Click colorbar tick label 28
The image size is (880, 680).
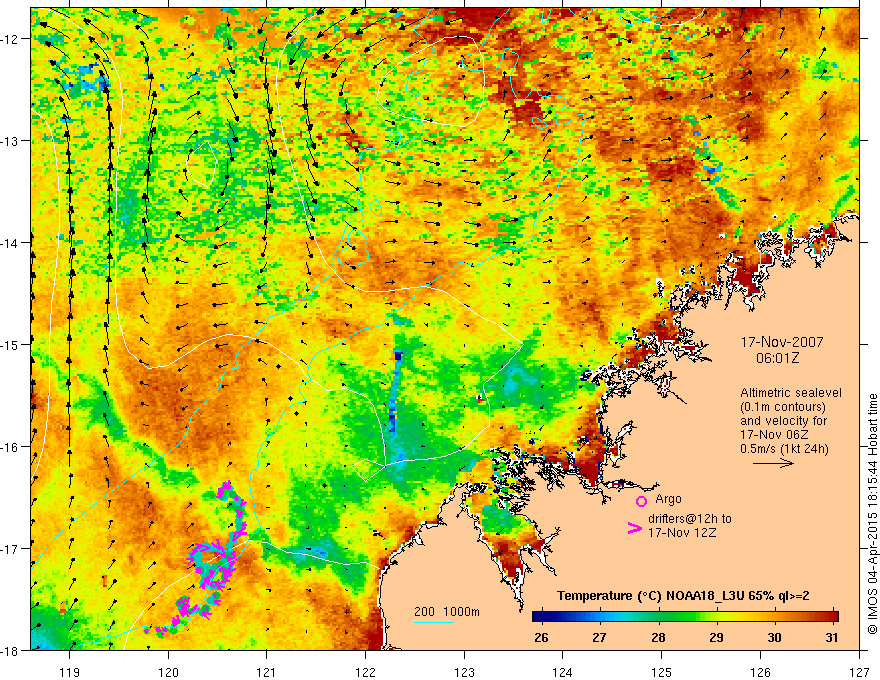(658, 637)
